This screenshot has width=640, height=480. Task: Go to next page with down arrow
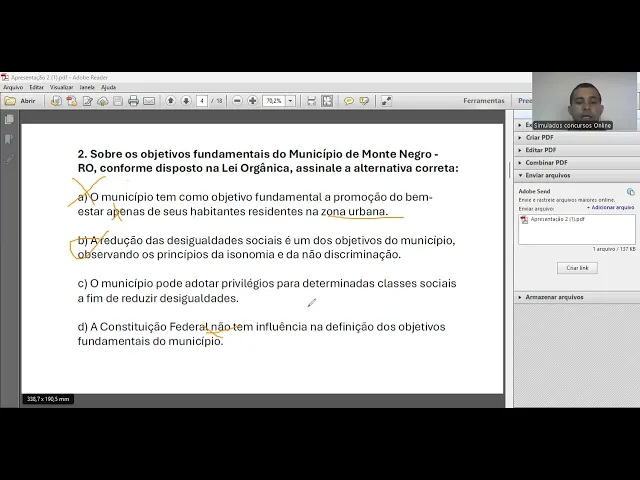click(x=186, y=100)
